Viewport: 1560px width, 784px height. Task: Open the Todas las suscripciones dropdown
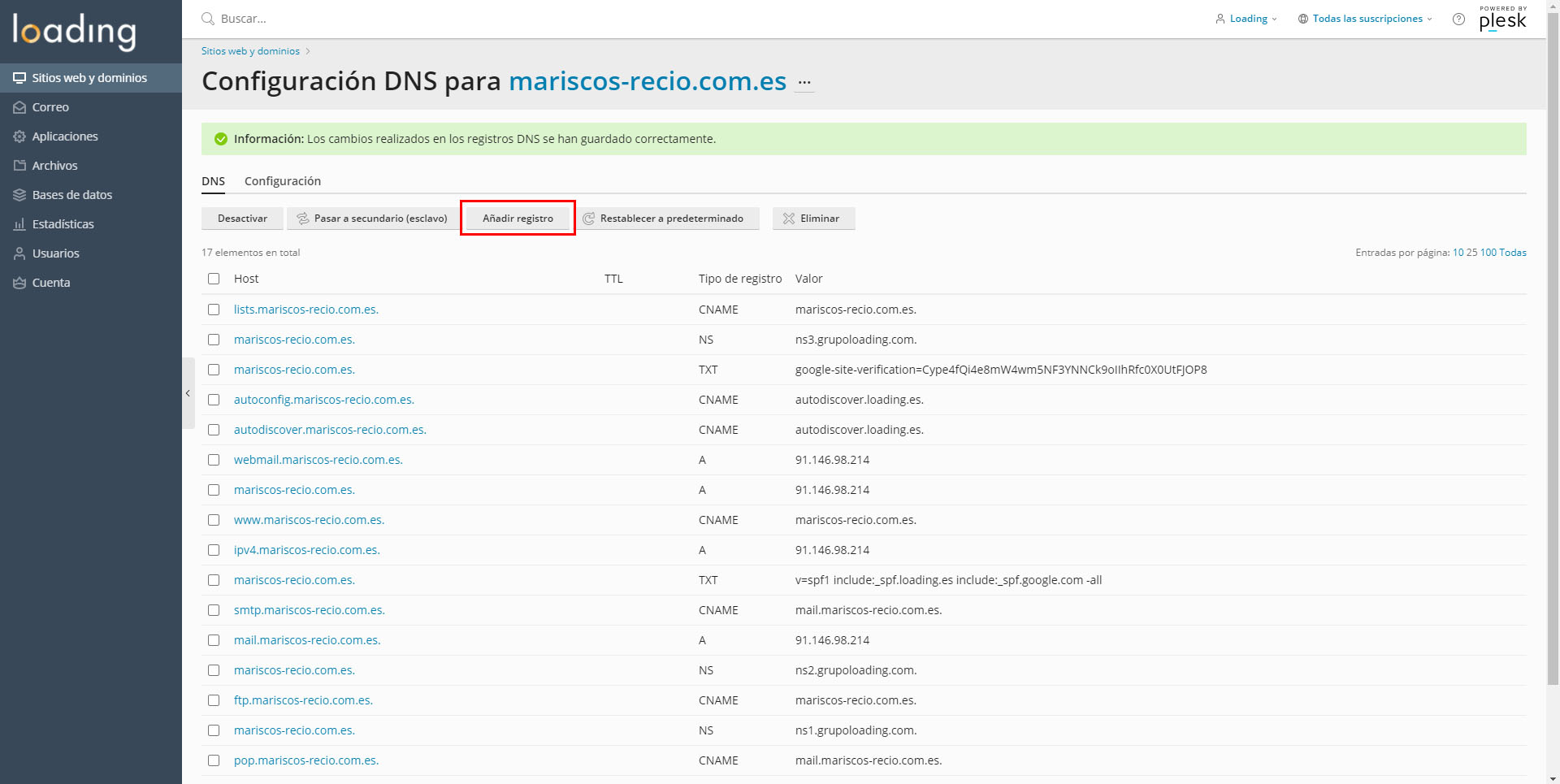[1367, 19]
